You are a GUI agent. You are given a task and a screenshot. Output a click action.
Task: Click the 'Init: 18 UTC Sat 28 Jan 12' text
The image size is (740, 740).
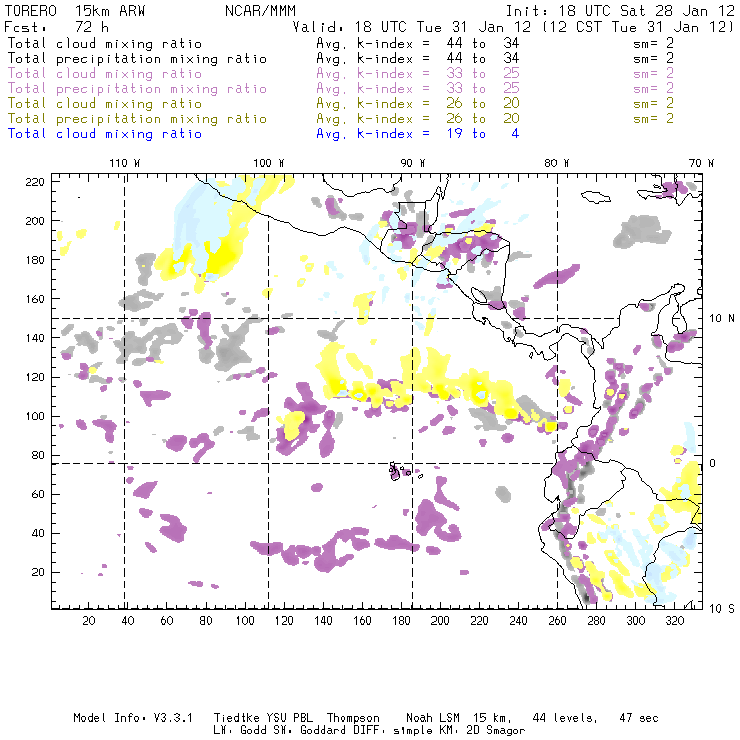[620, 11]
